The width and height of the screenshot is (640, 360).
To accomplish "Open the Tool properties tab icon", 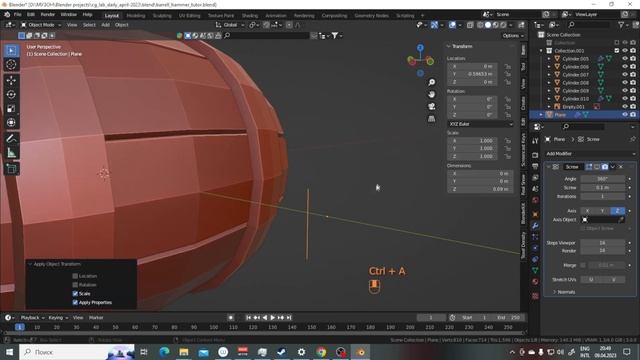I will pyautogui.click(x=535, y=141).
